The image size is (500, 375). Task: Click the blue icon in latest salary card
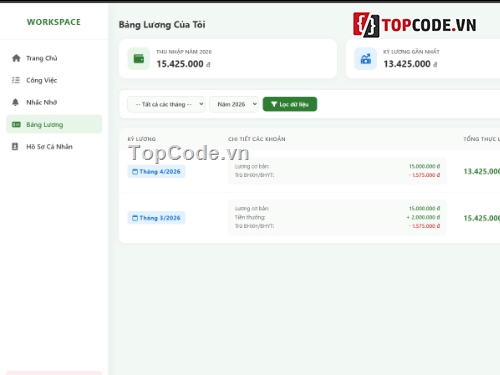pos(366,59)
